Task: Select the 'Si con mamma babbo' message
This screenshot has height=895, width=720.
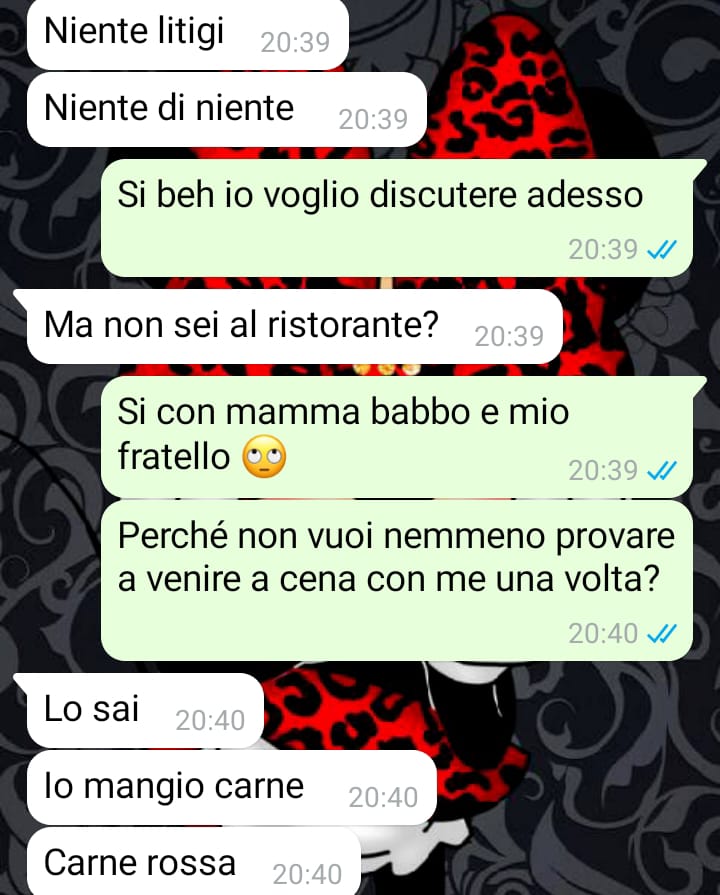Action: tap(397, 437)
